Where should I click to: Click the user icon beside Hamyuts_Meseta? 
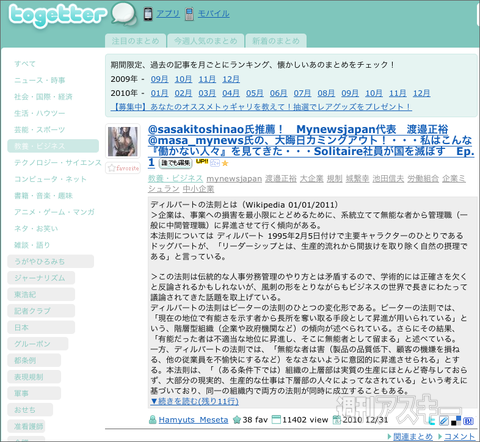click(153, 419)
